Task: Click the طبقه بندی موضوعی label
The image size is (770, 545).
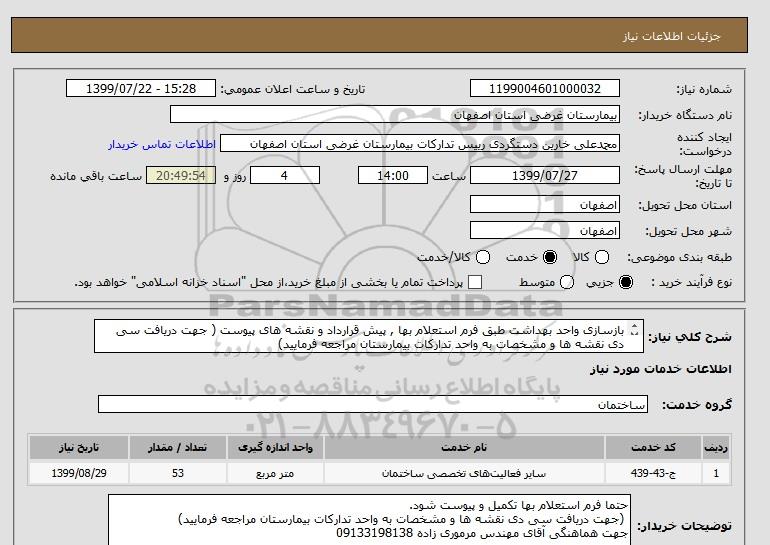Action: pos(679,257)
